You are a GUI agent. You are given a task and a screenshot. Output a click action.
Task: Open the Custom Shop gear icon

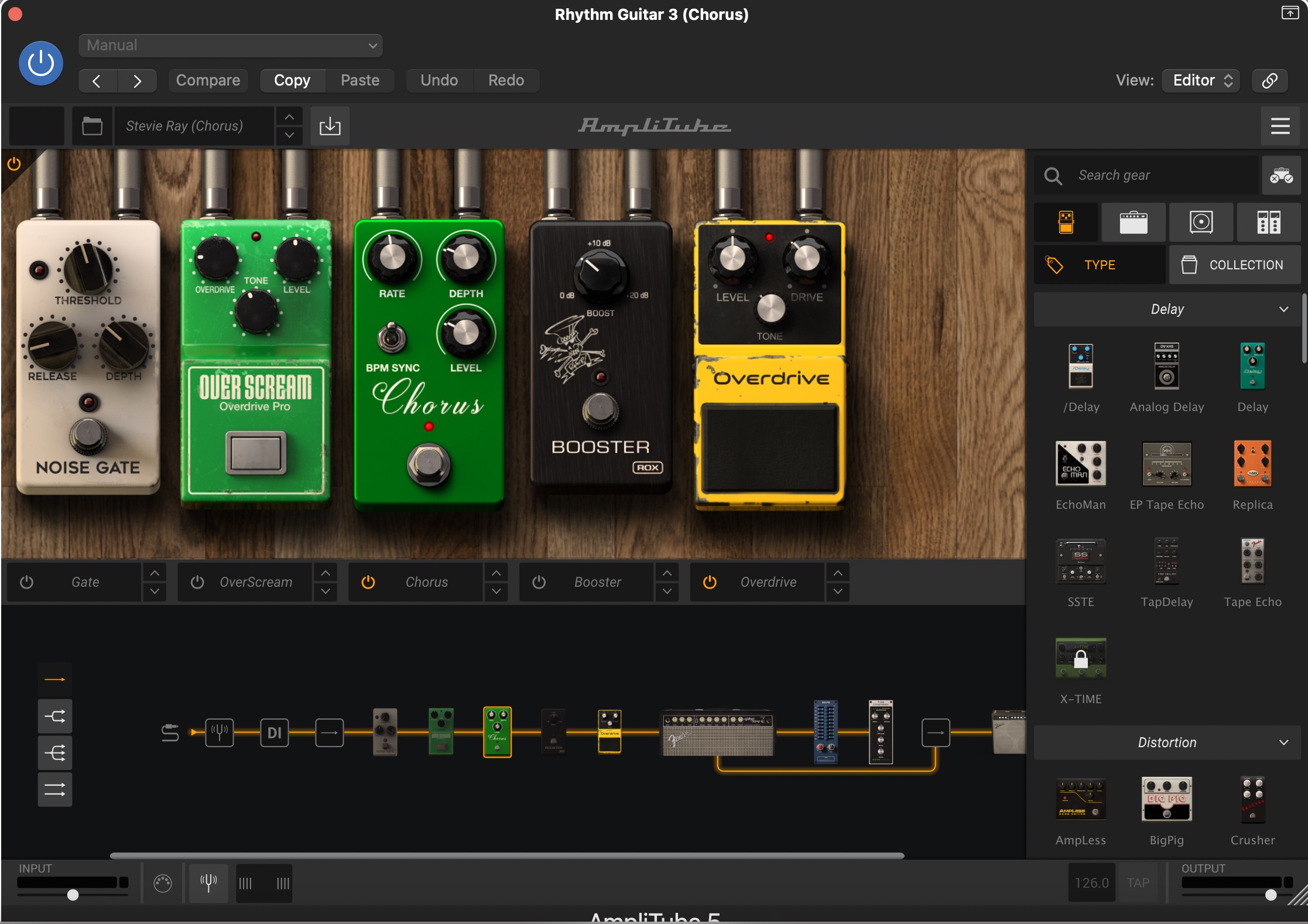tap(1281, 175)
